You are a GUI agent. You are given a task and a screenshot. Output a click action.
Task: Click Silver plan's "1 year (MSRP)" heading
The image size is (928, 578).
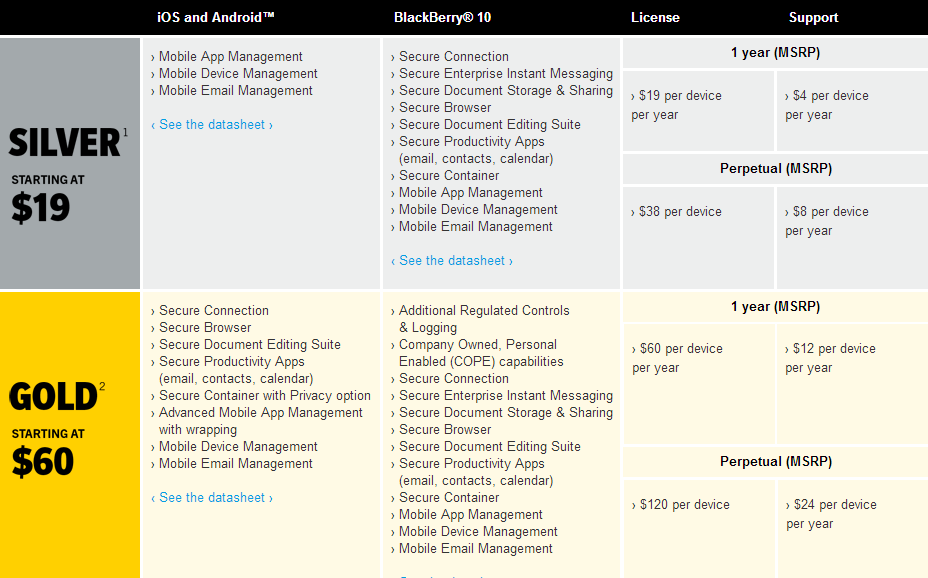[775, 53]
